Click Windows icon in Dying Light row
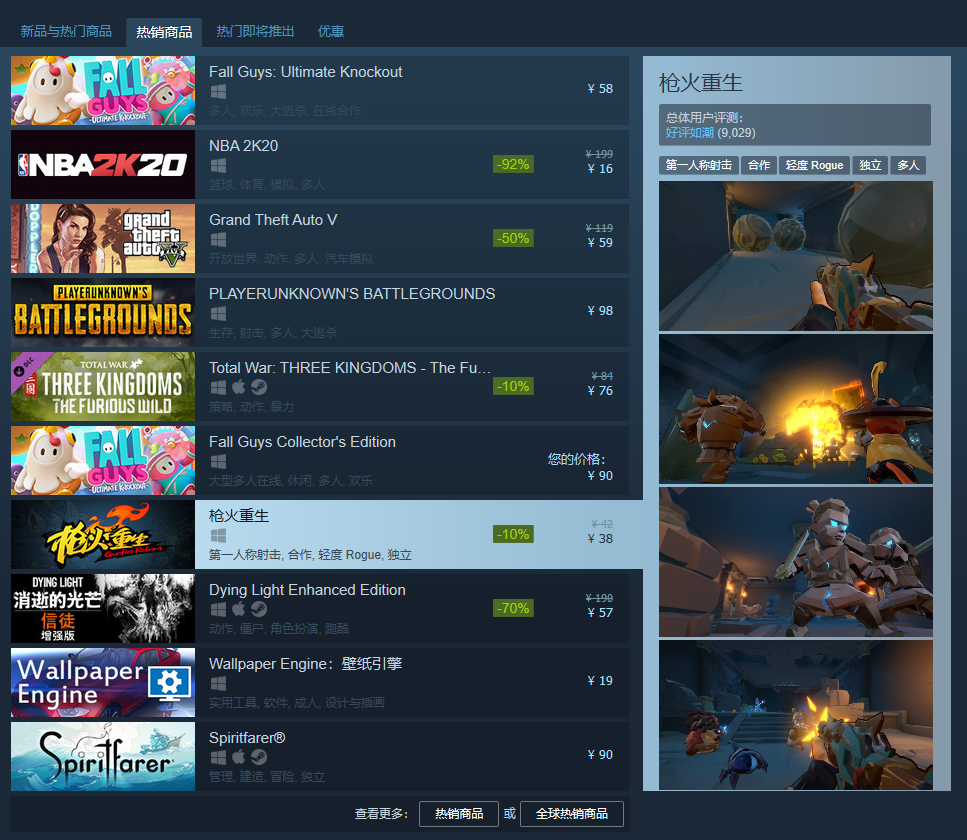This screenshot has height=840, width=967. click(x=218, y=609)
